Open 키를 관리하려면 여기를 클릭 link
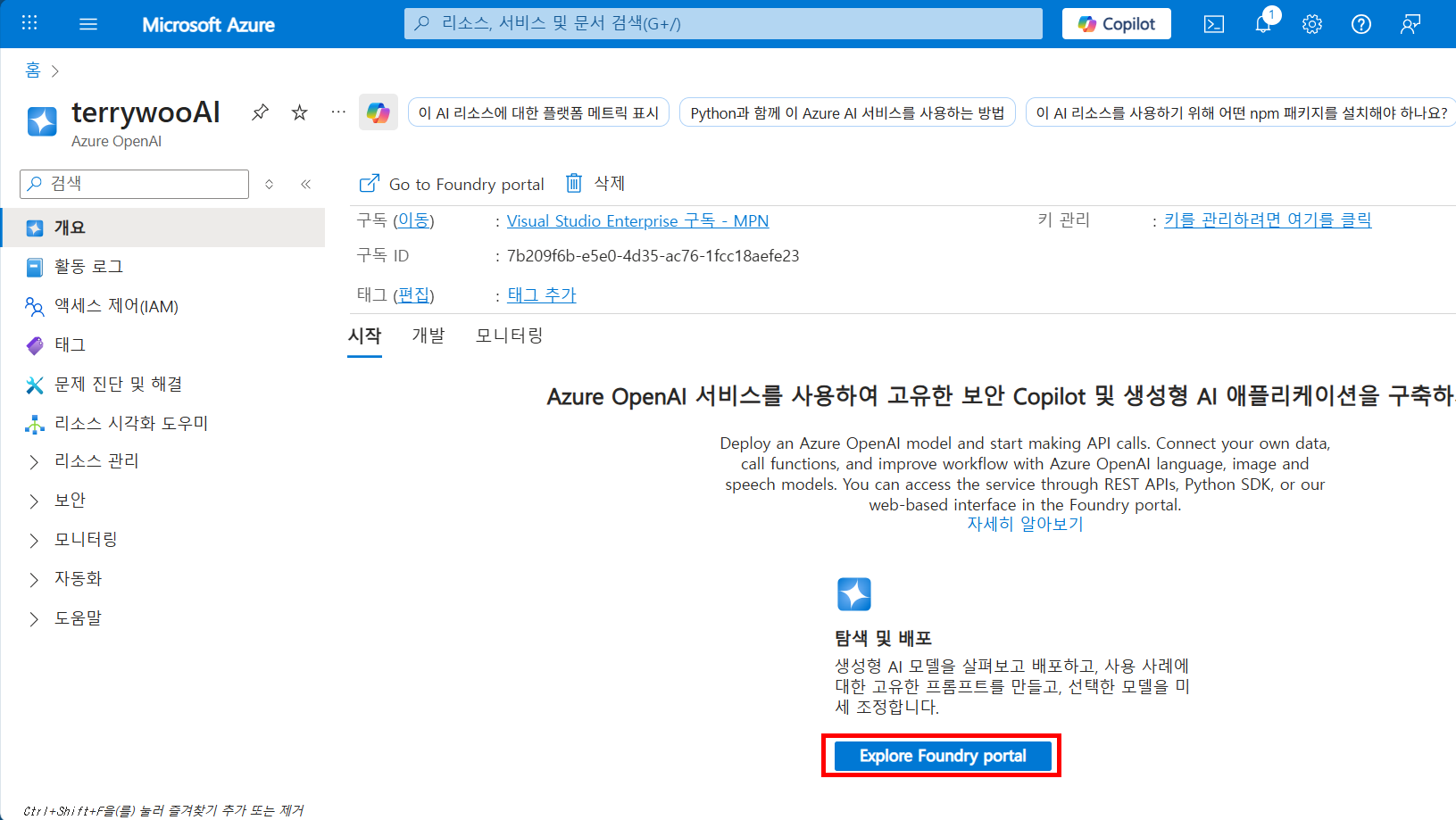This screenshot has width=1456, height=820. [x=1268, y=220]
